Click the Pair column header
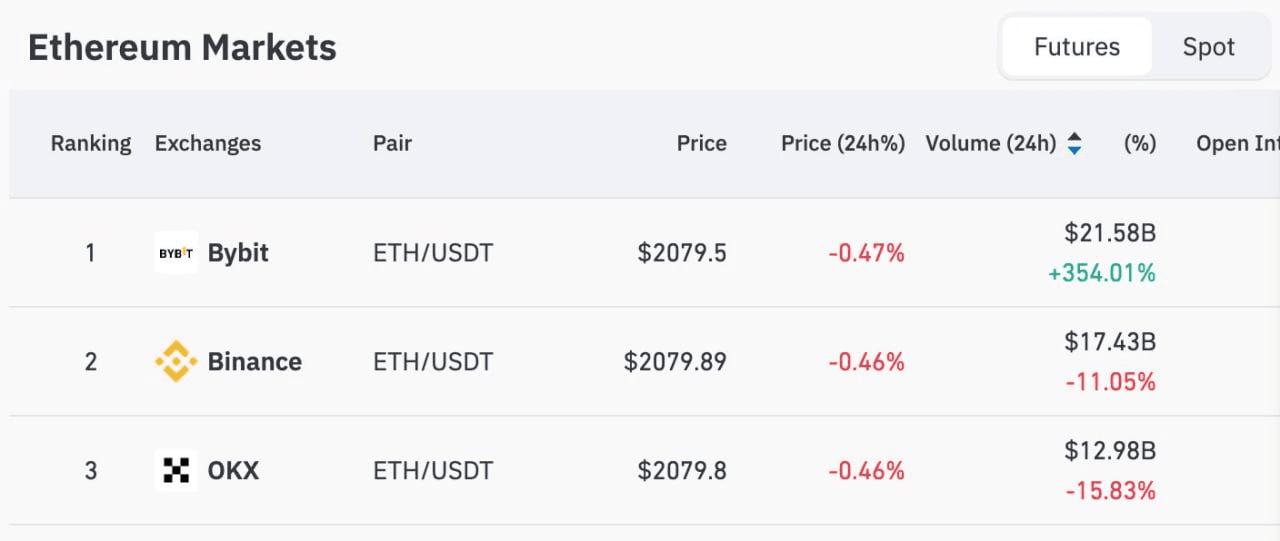Image resolution: width=1280 pixels, height=541 pixels. [x=392, y=144]
